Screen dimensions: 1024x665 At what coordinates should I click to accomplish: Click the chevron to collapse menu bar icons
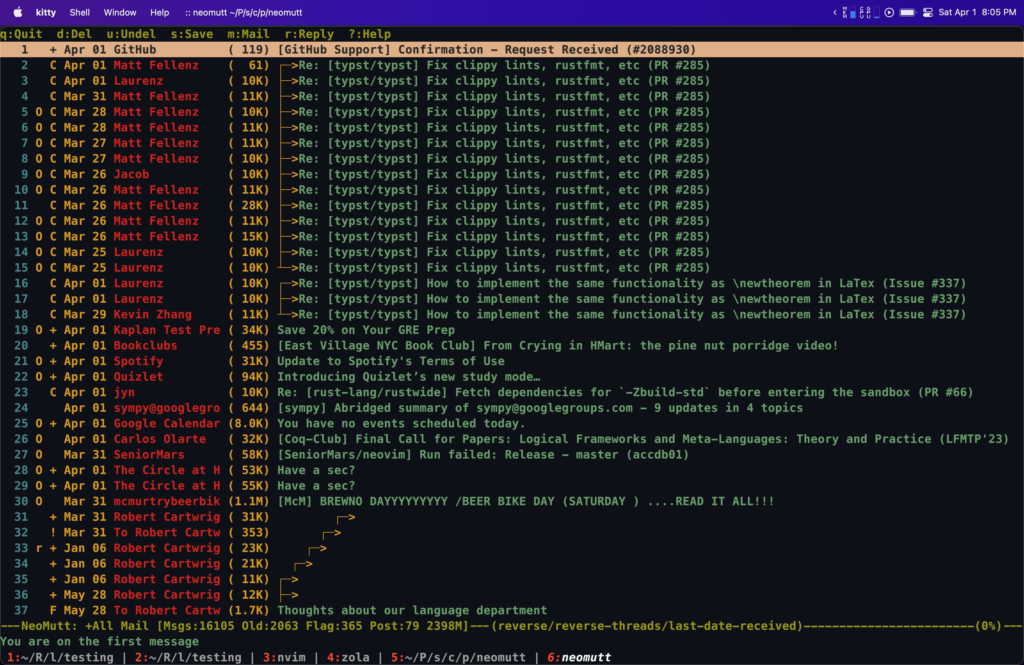click(x=835, y=12)
